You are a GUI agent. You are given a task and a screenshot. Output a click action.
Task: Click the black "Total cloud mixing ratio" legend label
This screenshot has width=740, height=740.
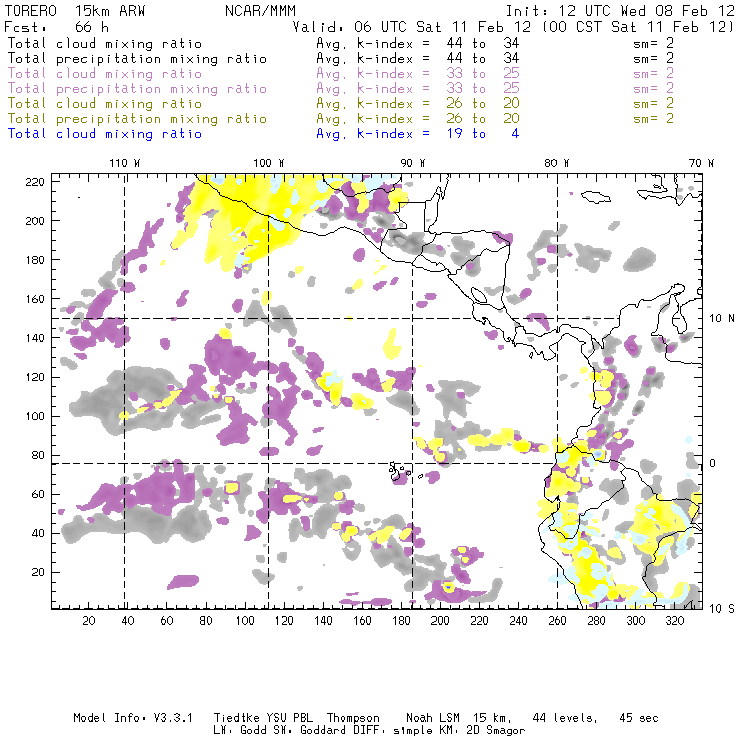tap(105, 44)
